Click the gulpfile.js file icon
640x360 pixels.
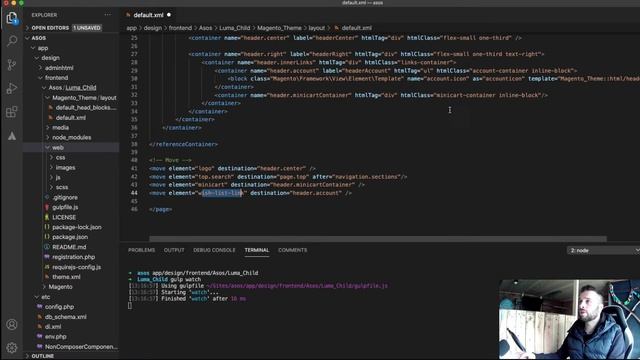point(47,207)
